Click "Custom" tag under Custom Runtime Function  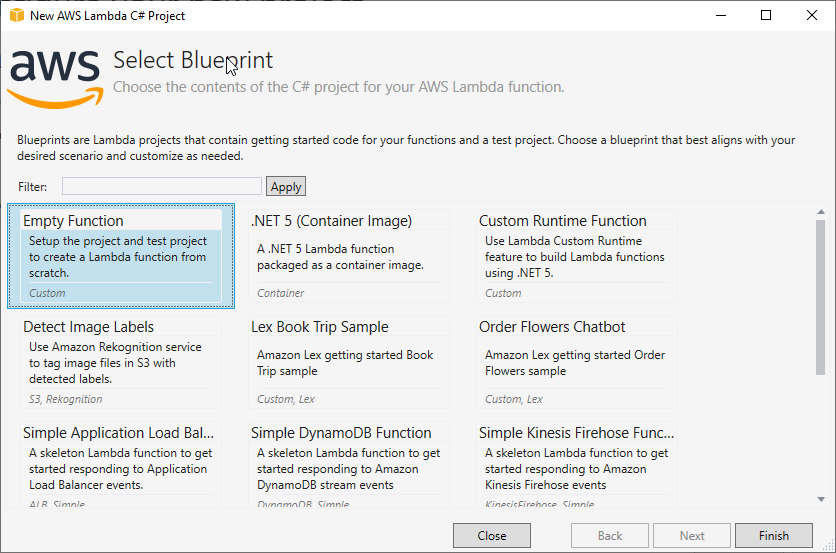pyautogui.click(x=503, y=293)
